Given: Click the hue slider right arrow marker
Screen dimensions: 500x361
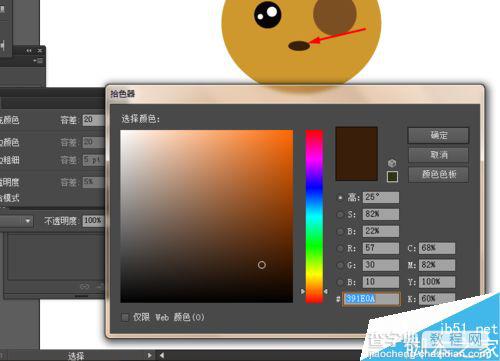Looking at the screenshot, I should coord(325,292).
